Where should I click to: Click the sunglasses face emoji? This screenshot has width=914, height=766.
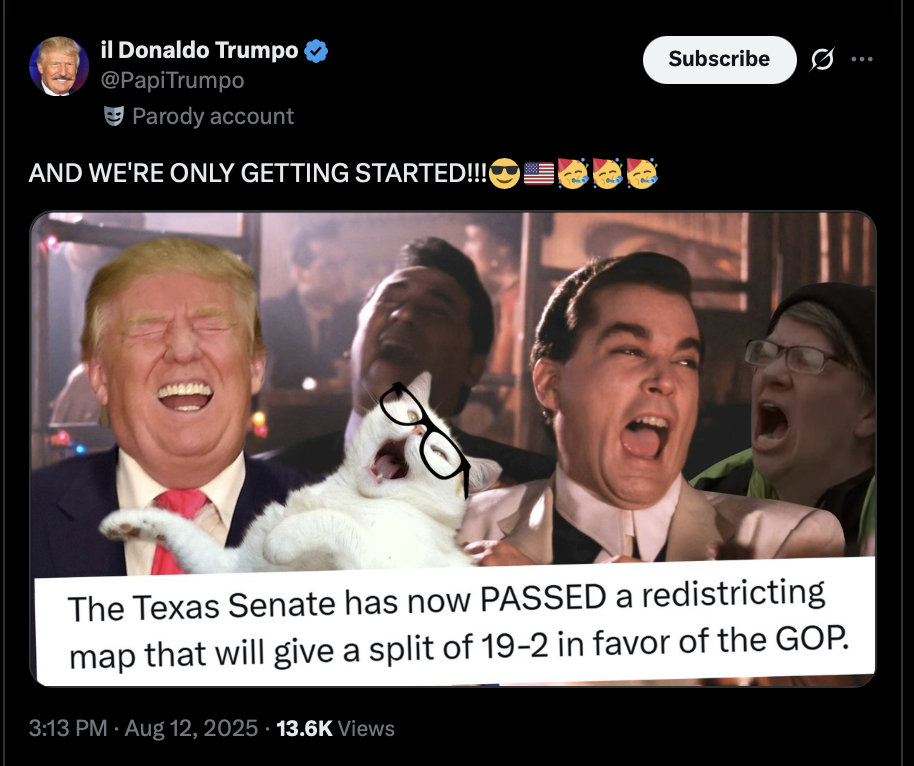point(504,173)
